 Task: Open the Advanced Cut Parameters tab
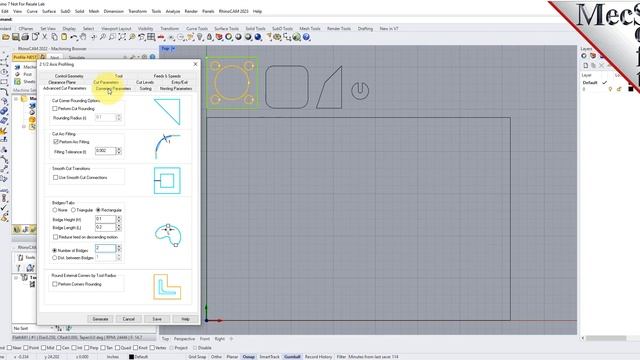[x=64, y=88]
